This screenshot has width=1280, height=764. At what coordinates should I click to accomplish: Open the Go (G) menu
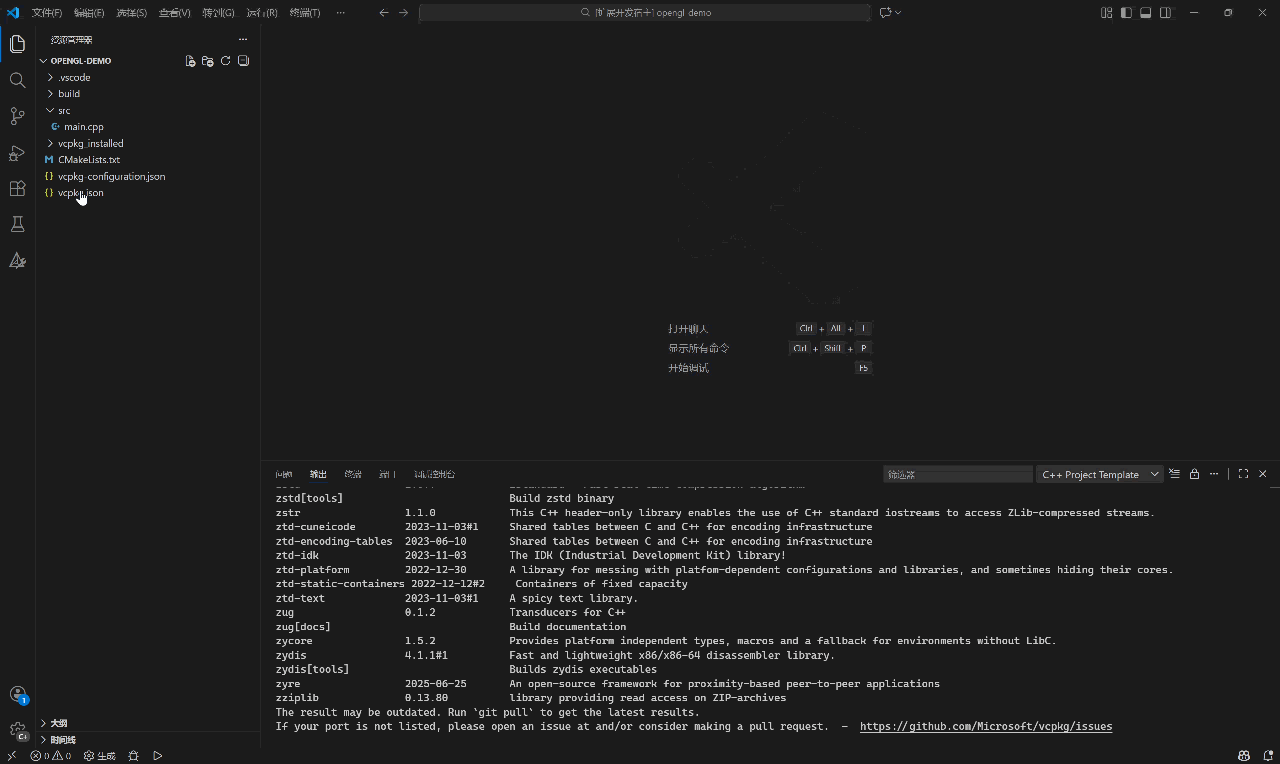click(x=218, y=12)
